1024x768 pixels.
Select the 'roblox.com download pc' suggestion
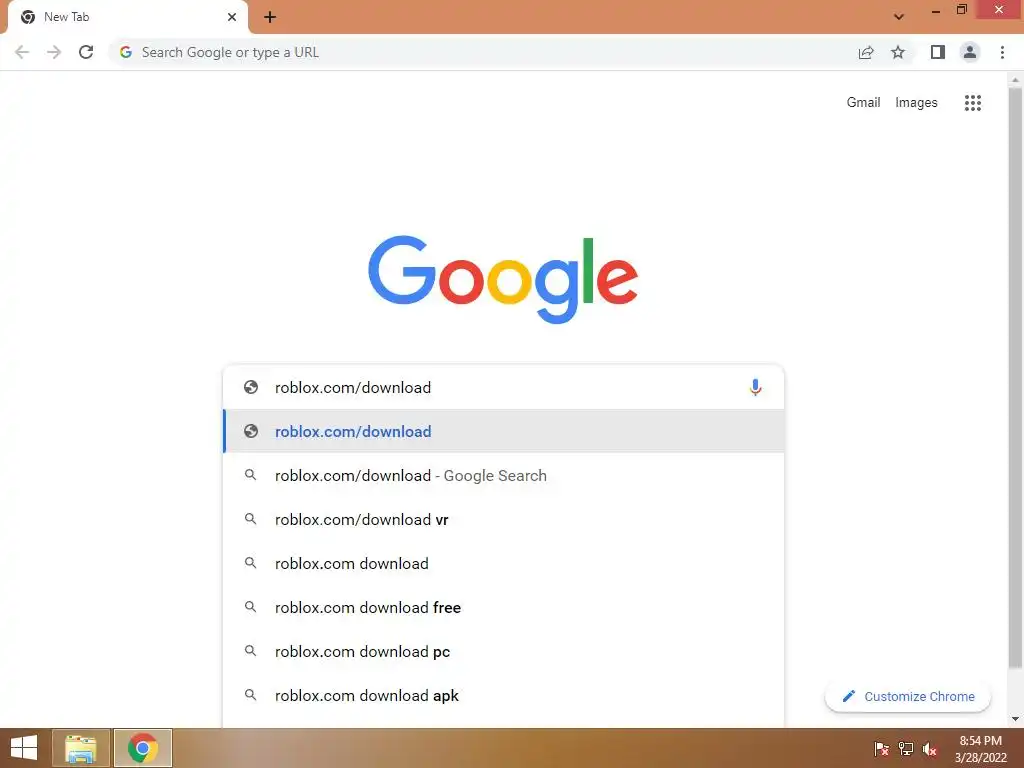point(504,651)
